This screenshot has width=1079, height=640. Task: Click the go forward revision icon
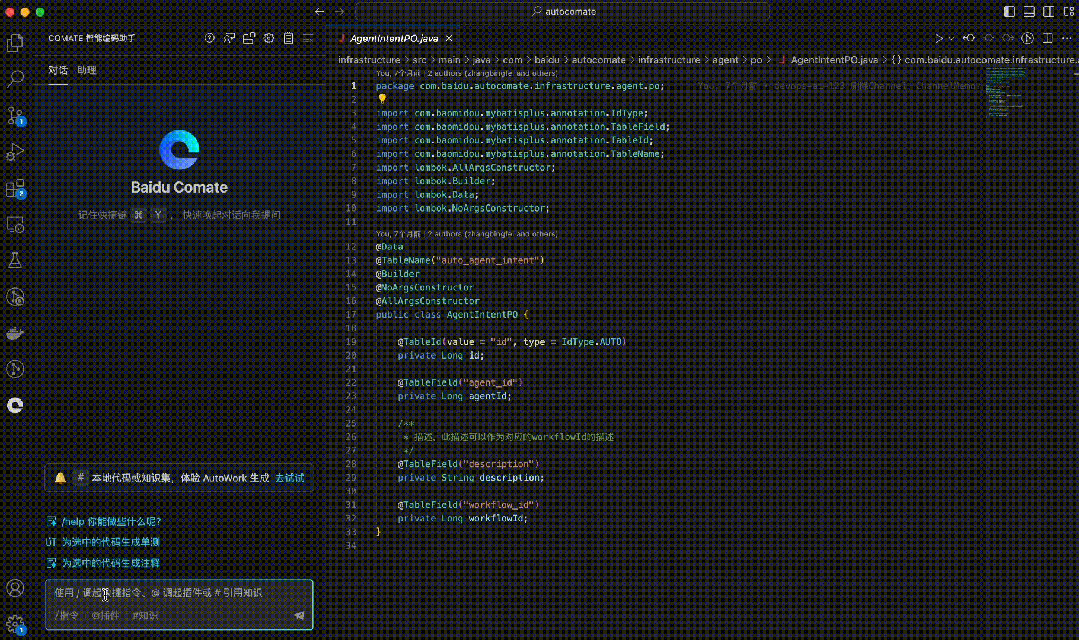tap(1008, 39)
